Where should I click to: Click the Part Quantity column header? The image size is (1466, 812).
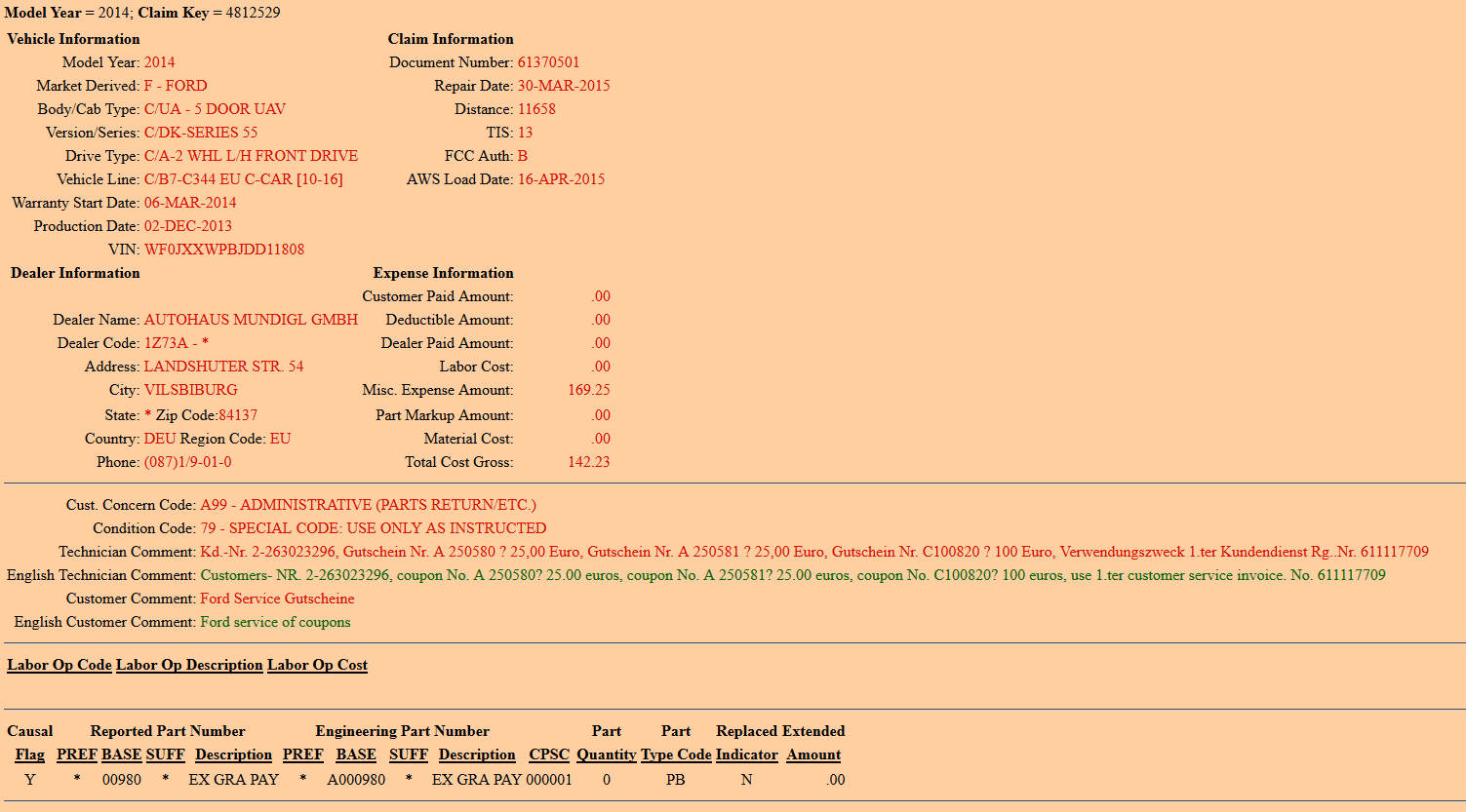pyautogui.click(x=606, y=754)
